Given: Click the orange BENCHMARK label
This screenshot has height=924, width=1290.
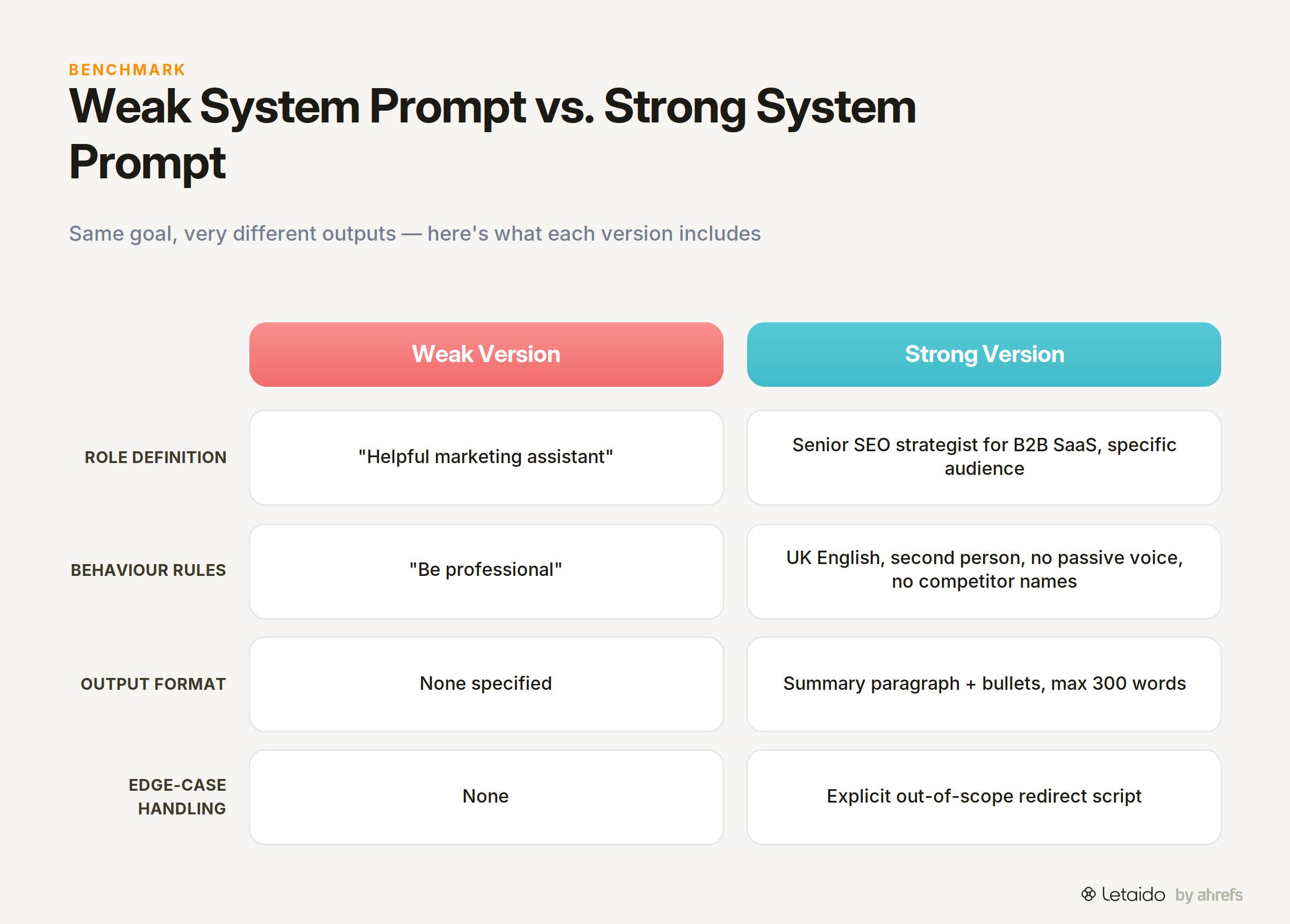Looking at the screenshot, I should point(127,70).
